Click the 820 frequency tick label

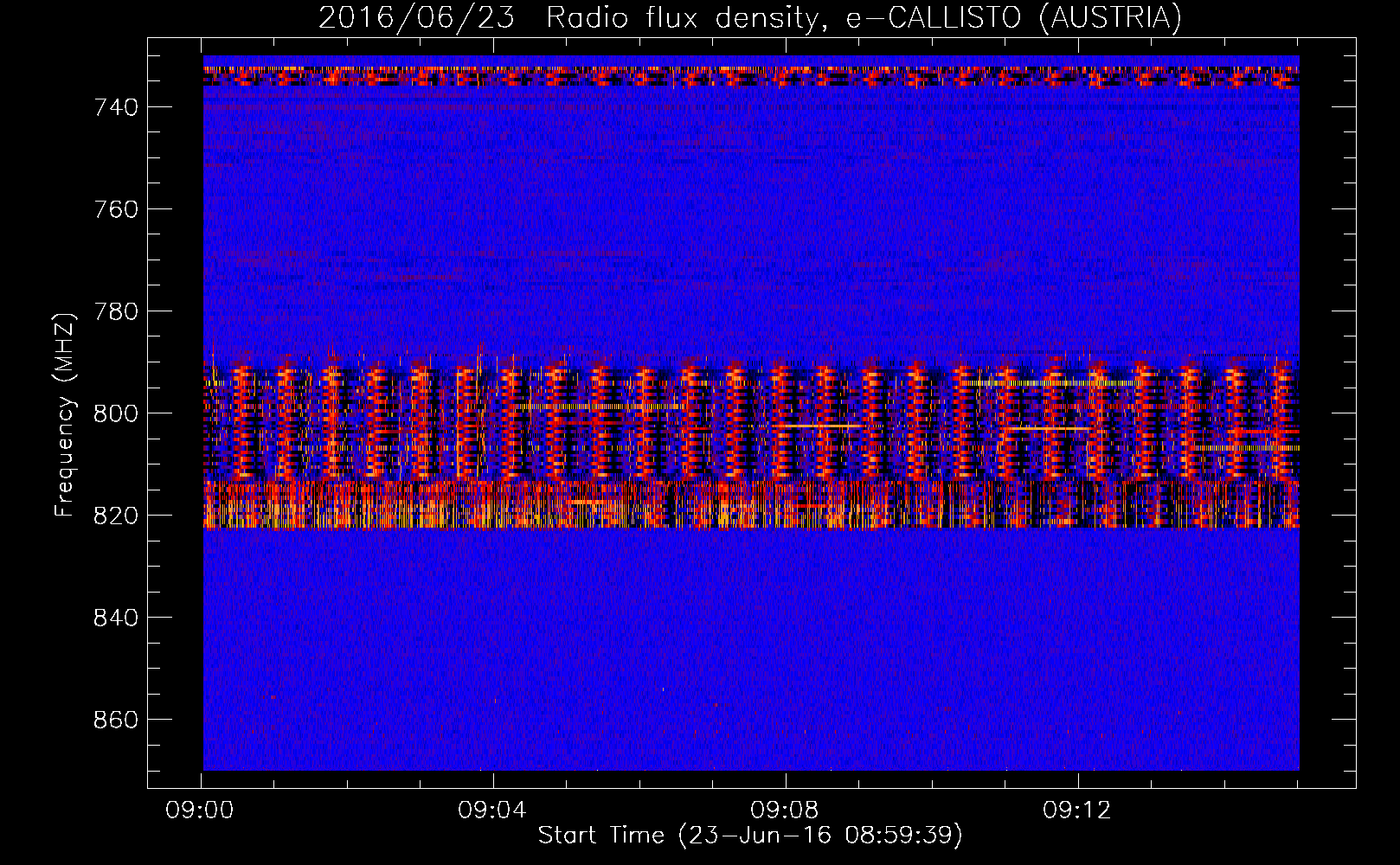(x=116, y=516)
